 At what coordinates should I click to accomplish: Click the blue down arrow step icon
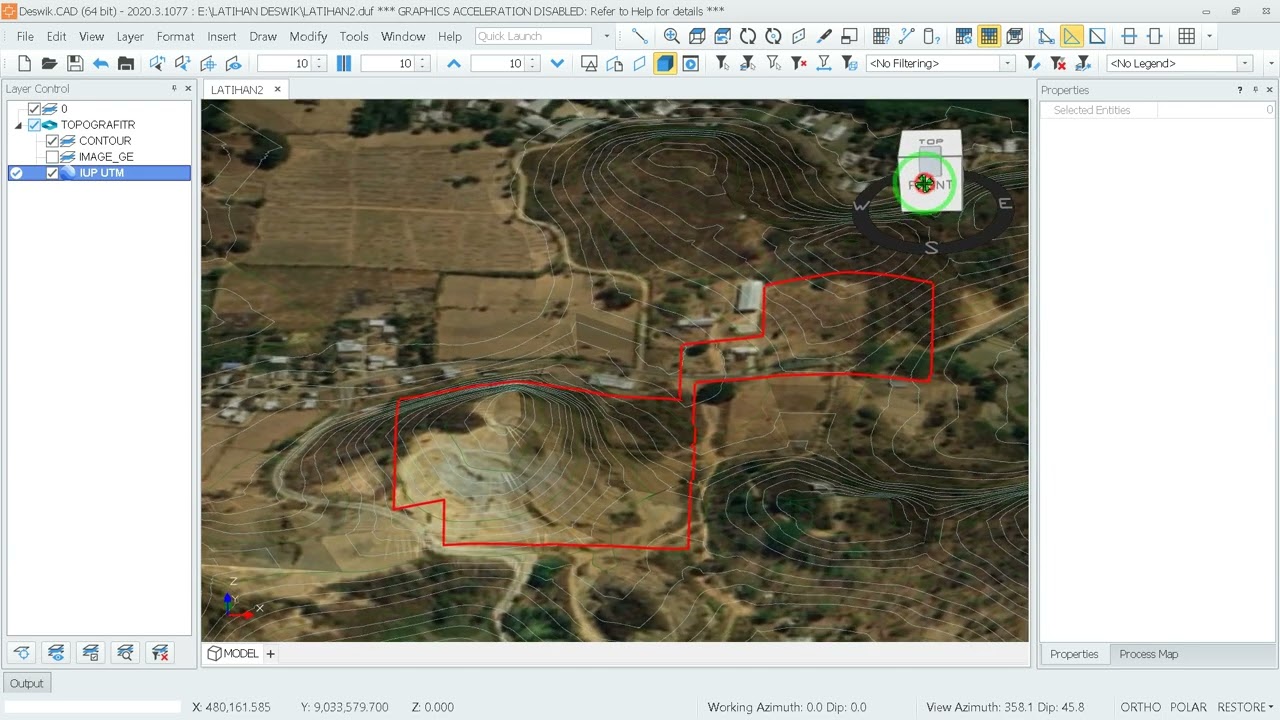(557, 63)
